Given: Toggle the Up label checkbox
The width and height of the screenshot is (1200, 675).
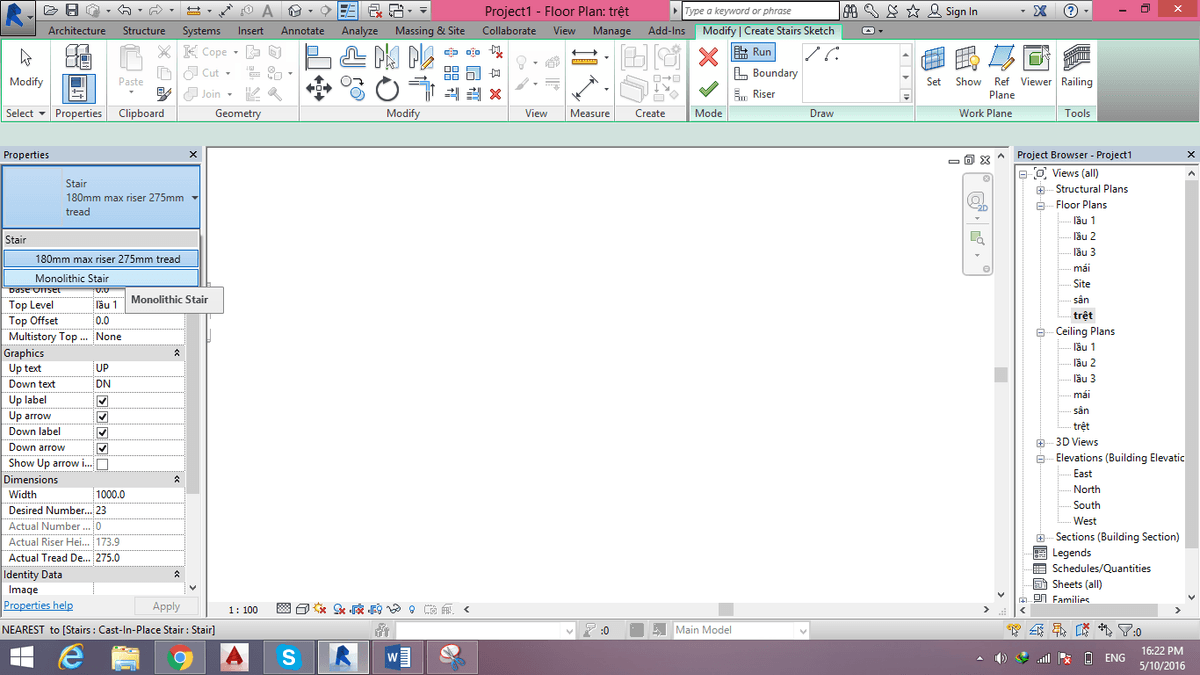Looking at the screenshot, I should (x=102, y=400).
